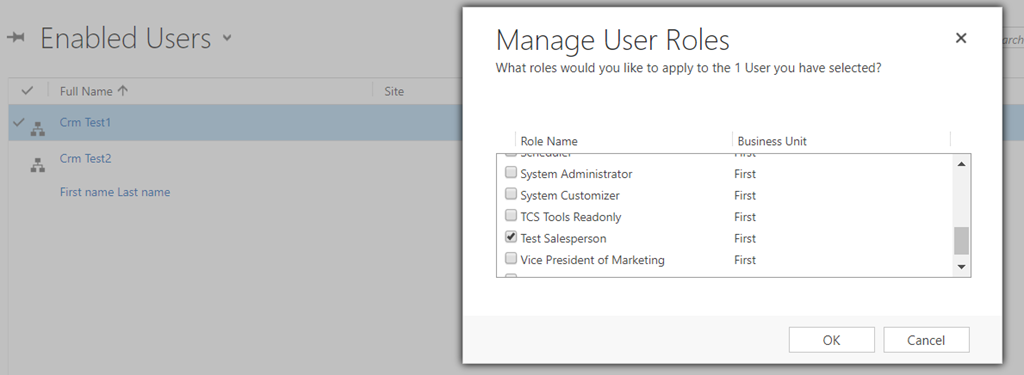Select the Test Salesperson role name text
Screen dimensions: 1024x375
[563, 238]
